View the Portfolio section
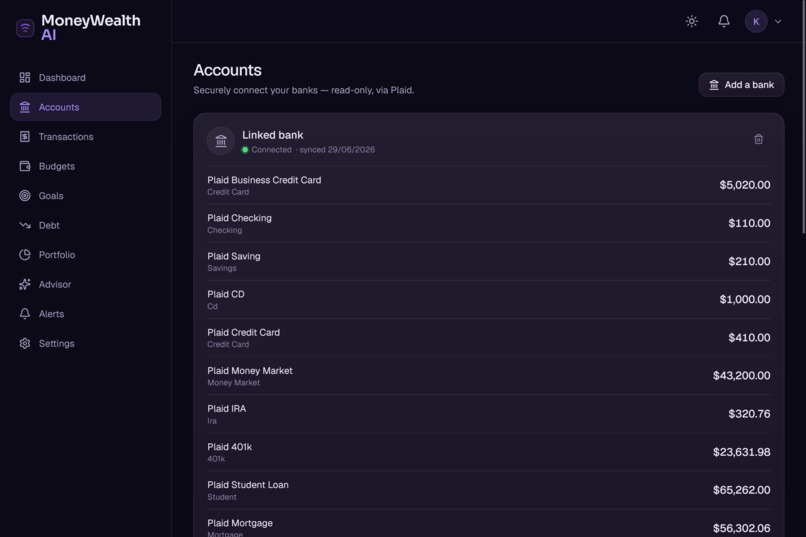 click(85, 255)
